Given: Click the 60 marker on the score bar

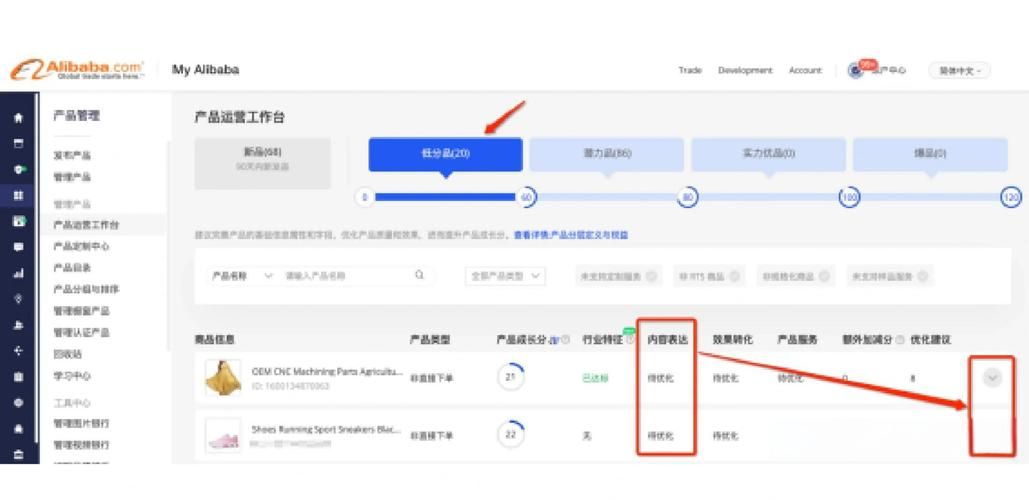Looking at the screenshot, I should 526,197.
